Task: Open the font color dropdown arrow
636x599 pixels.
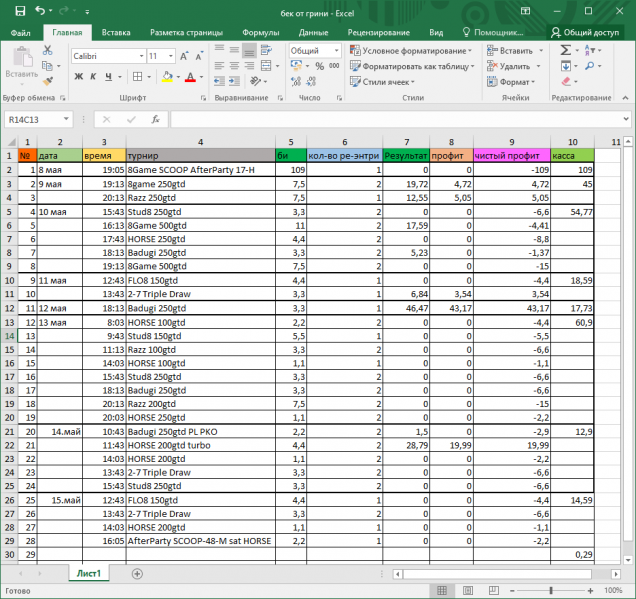Action: [201, 77]
